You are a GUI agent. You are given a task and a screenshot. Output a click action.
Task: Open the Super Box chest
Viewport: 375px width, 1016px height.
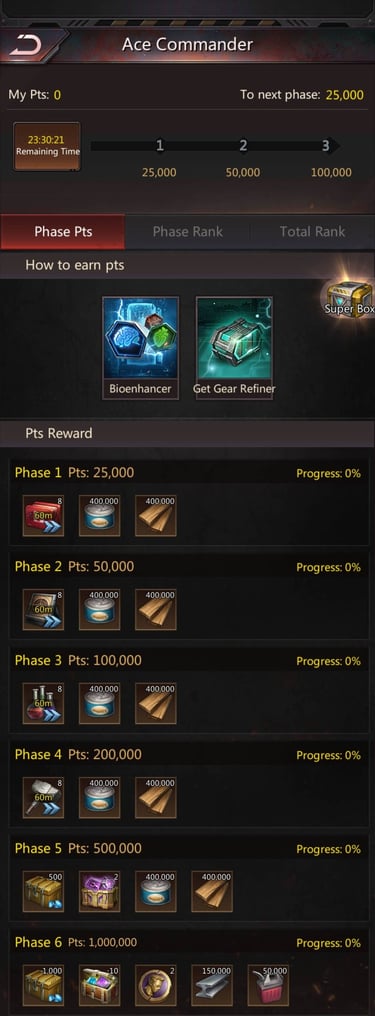click(x=350, y=299)
